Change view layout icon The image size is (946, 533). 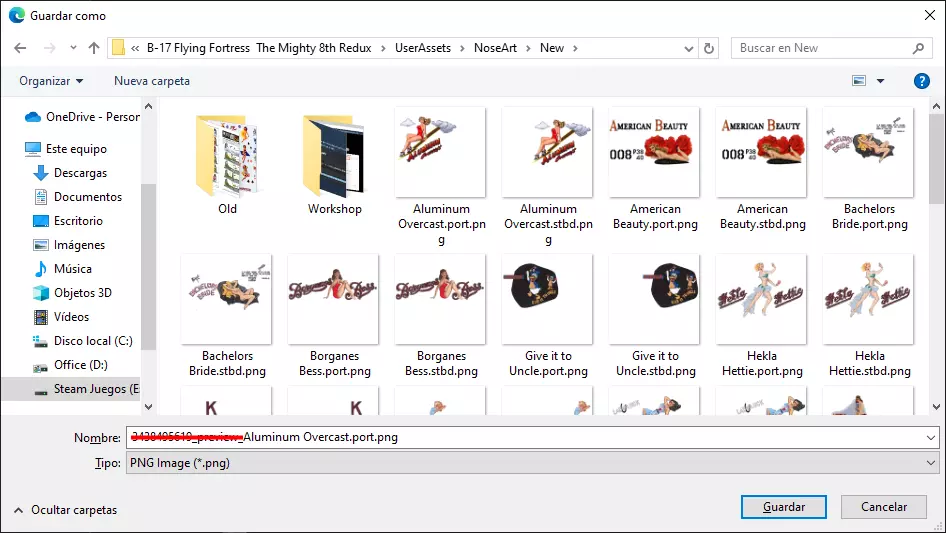[859, 81]
